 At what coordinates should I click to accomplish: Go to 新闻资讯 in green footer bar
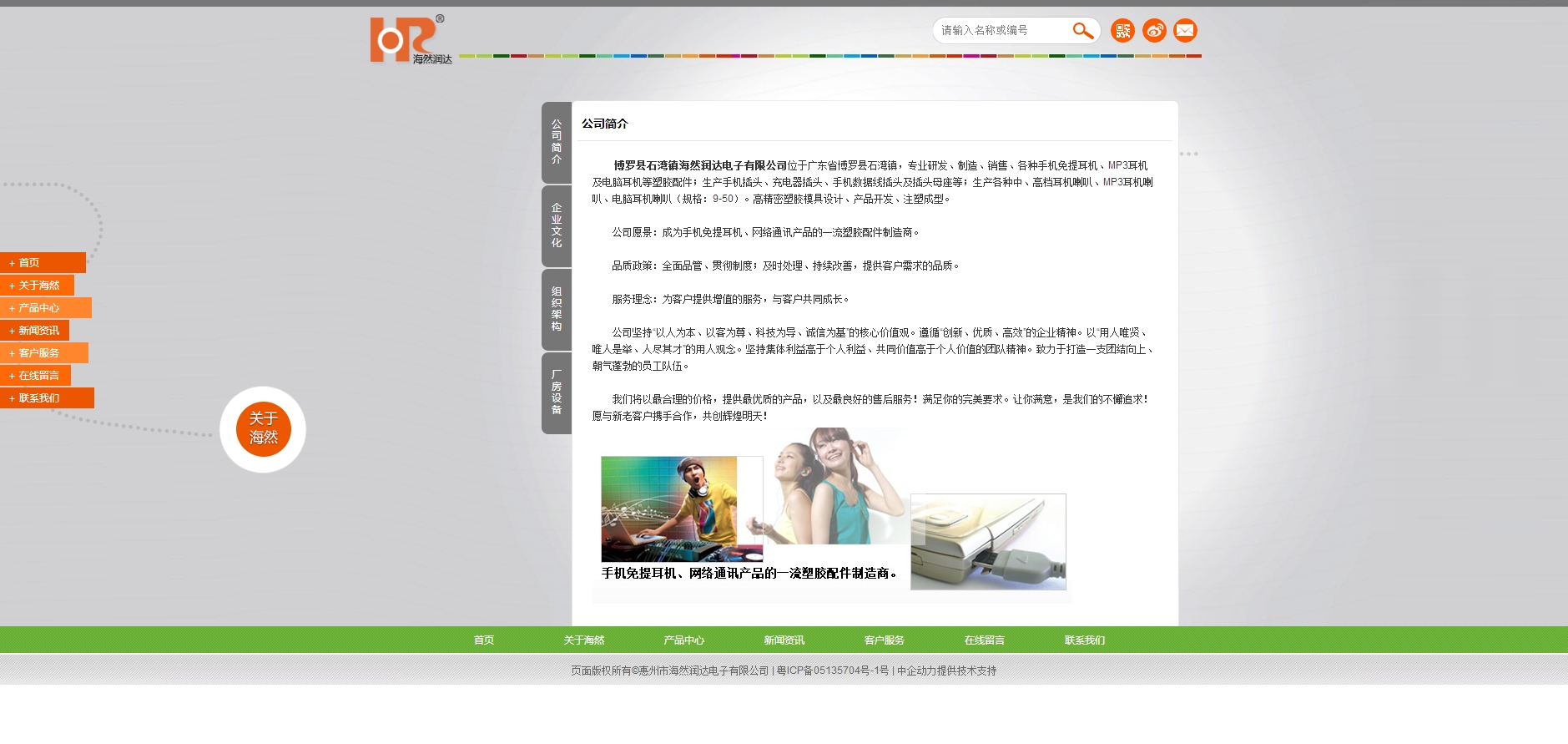coord(784,640)
